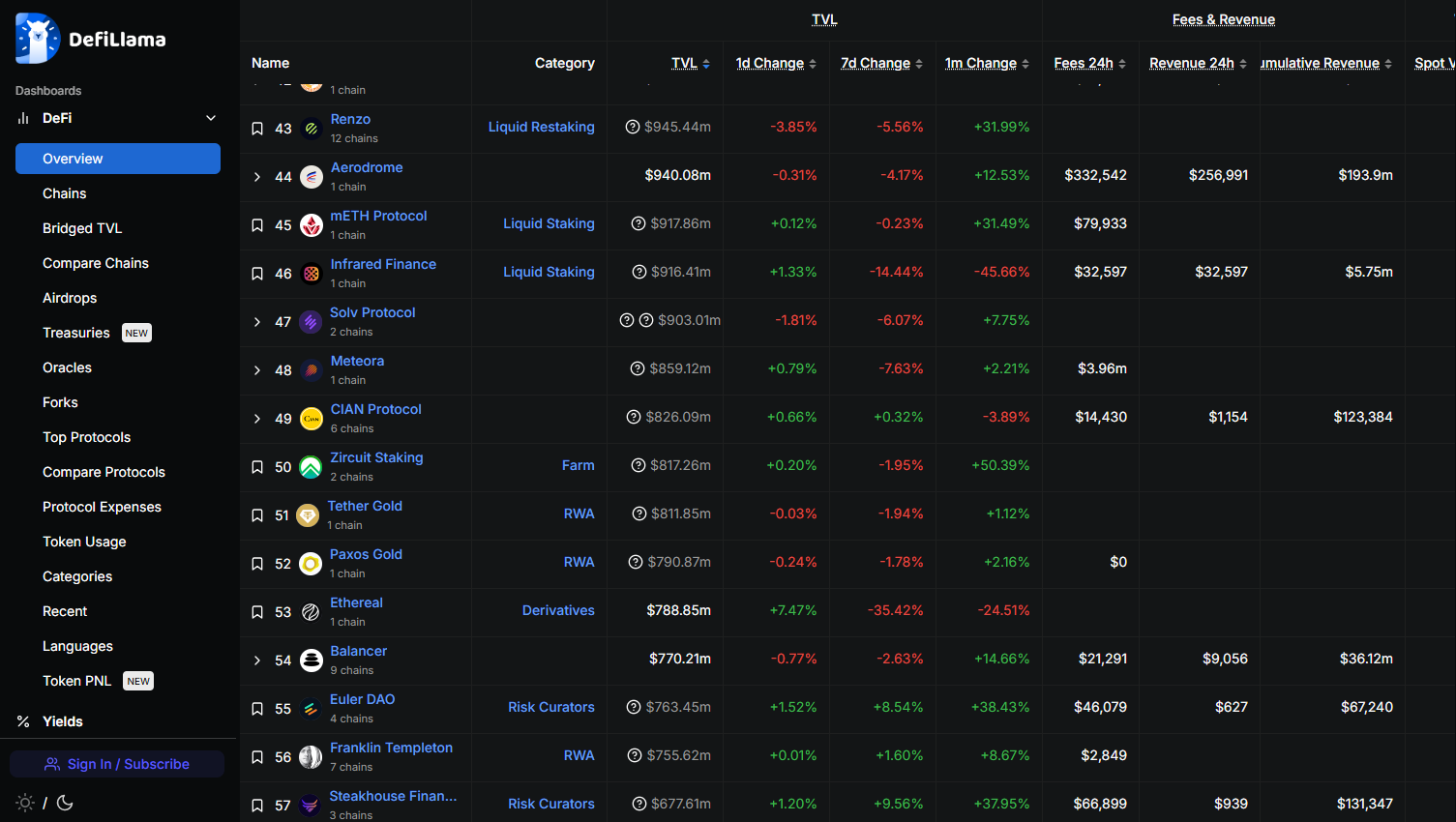The image size is (1456, 822).
Task: Open the Oracles page
Action: click(67, 367)
